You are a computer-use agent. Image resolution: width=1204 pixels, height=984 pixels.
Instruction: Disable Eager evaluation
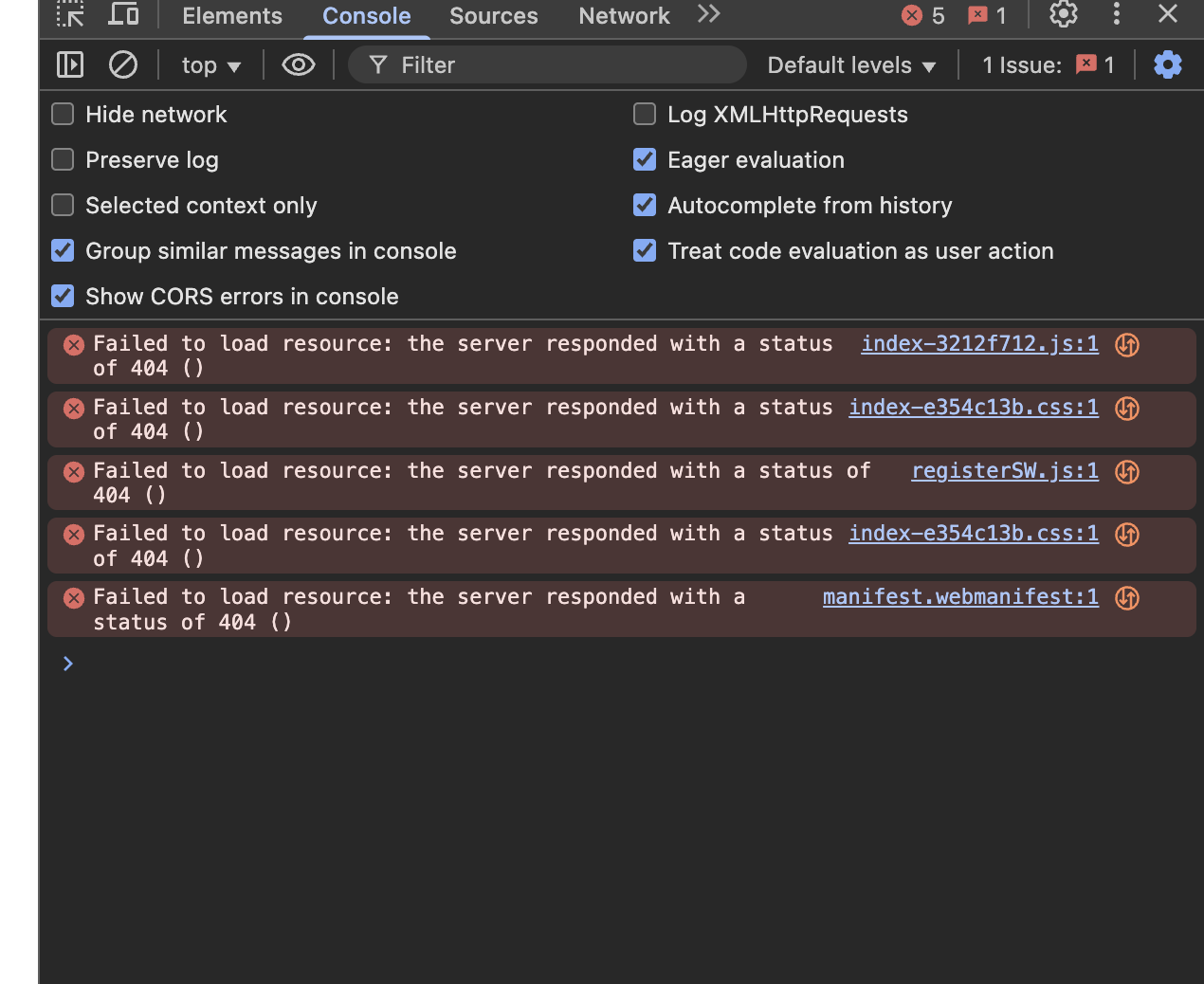click(x=644, y=159)
